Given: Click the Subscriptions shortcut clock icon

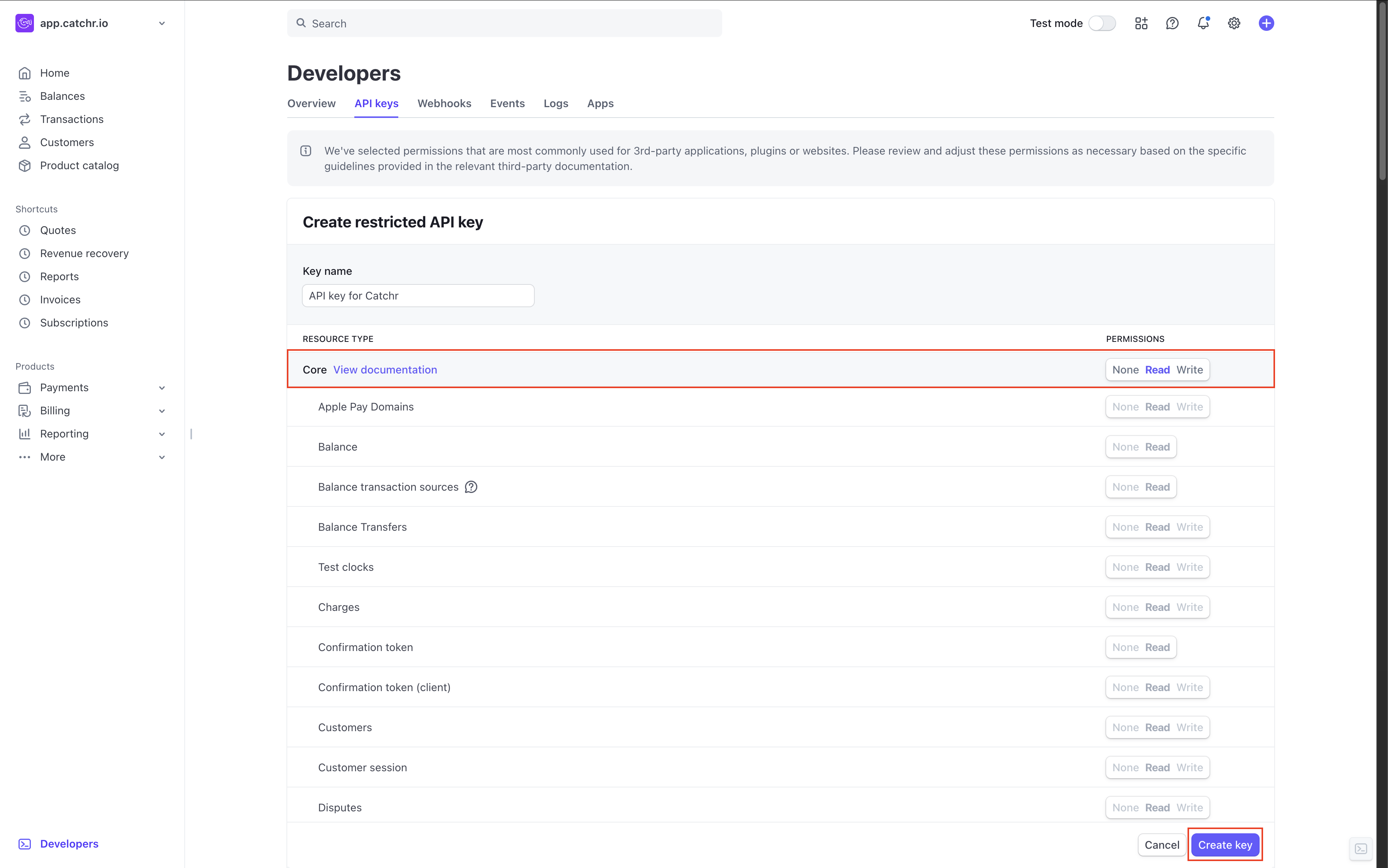Looking at the screenshot, I should click(x=24, y=323).
